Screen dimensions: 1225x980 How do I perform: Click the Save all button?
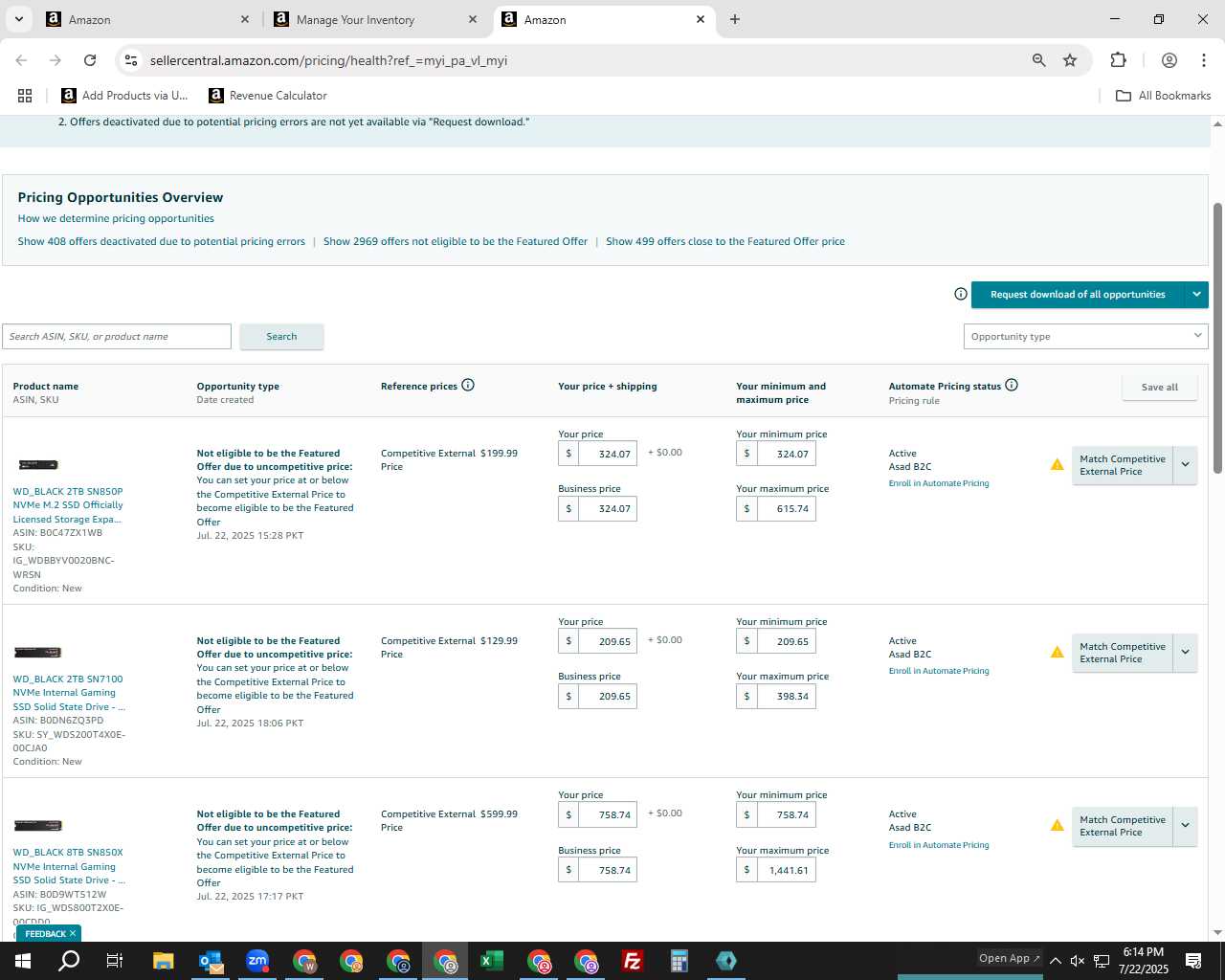(x=1159, y=387)
